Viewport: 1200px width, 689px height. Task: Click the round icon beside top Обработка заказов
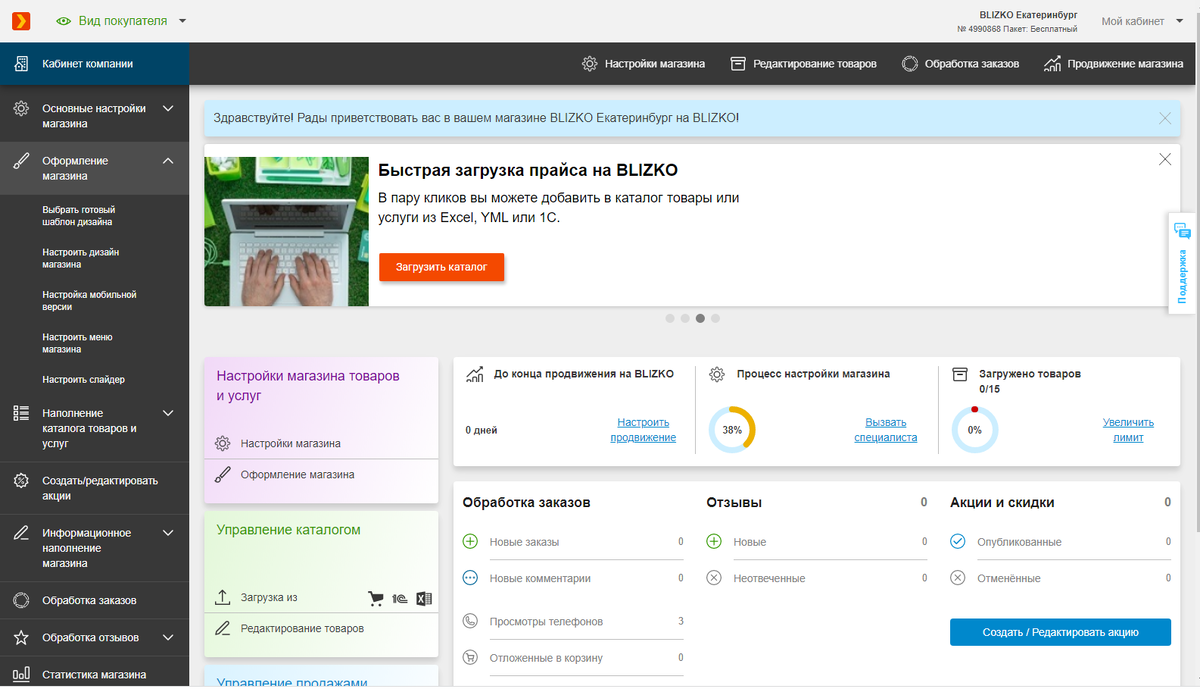(910, 64)
